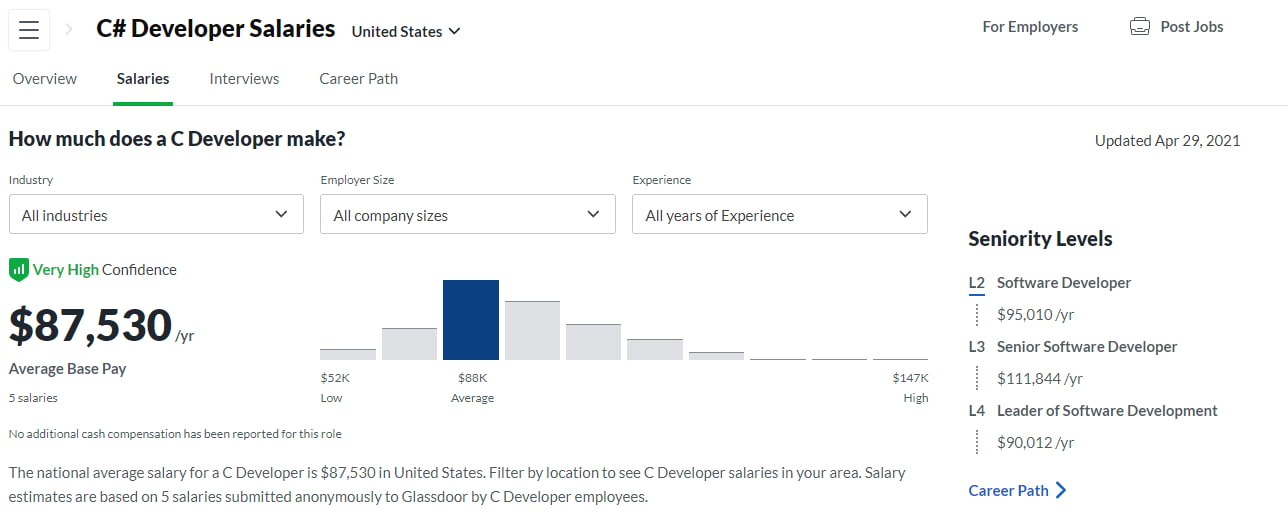The width and height of the screenshot is (1288, 526).
Task: Select the L2 Software Developer level
Action: pyautogui.click(x=1063, y=283)
